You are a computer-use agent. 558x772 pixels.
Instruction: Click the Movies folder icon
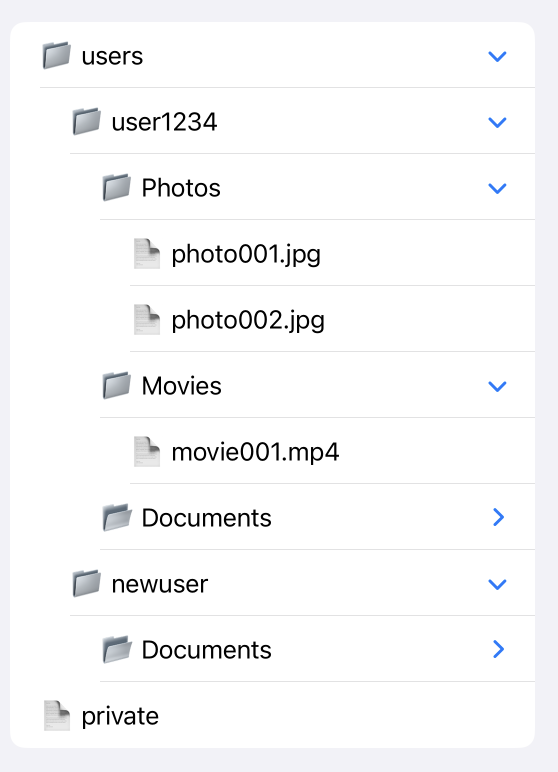click(117, 385)
